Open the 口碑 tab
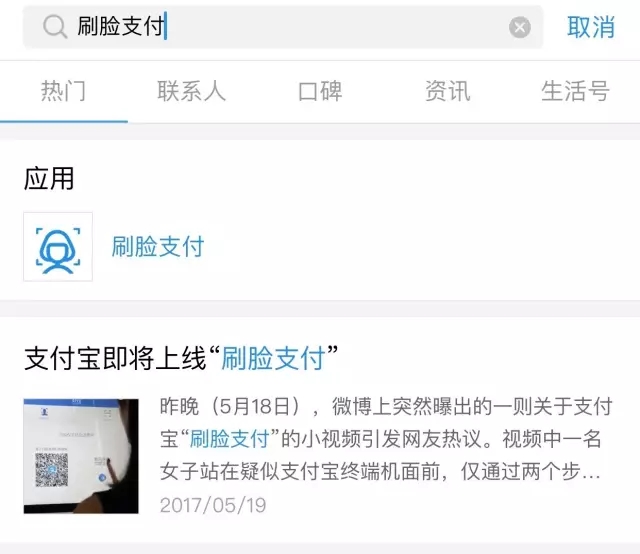This screenshot has height=554, width=640. pos(320,91)
